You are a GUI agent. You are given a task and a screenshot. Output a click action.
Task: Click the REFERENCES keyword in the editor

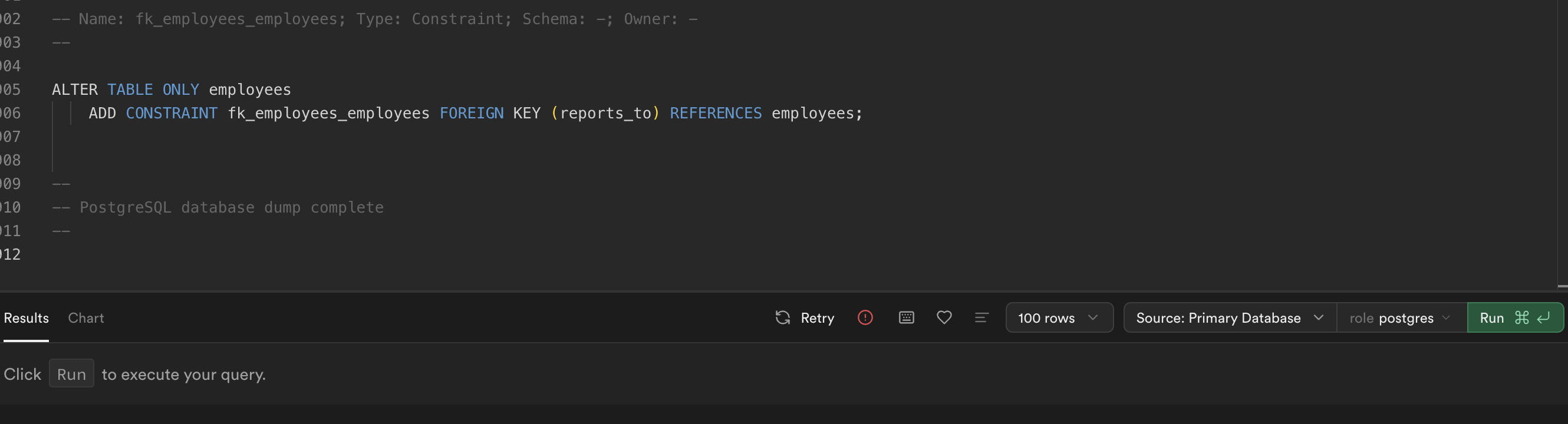tap(715, 113)
